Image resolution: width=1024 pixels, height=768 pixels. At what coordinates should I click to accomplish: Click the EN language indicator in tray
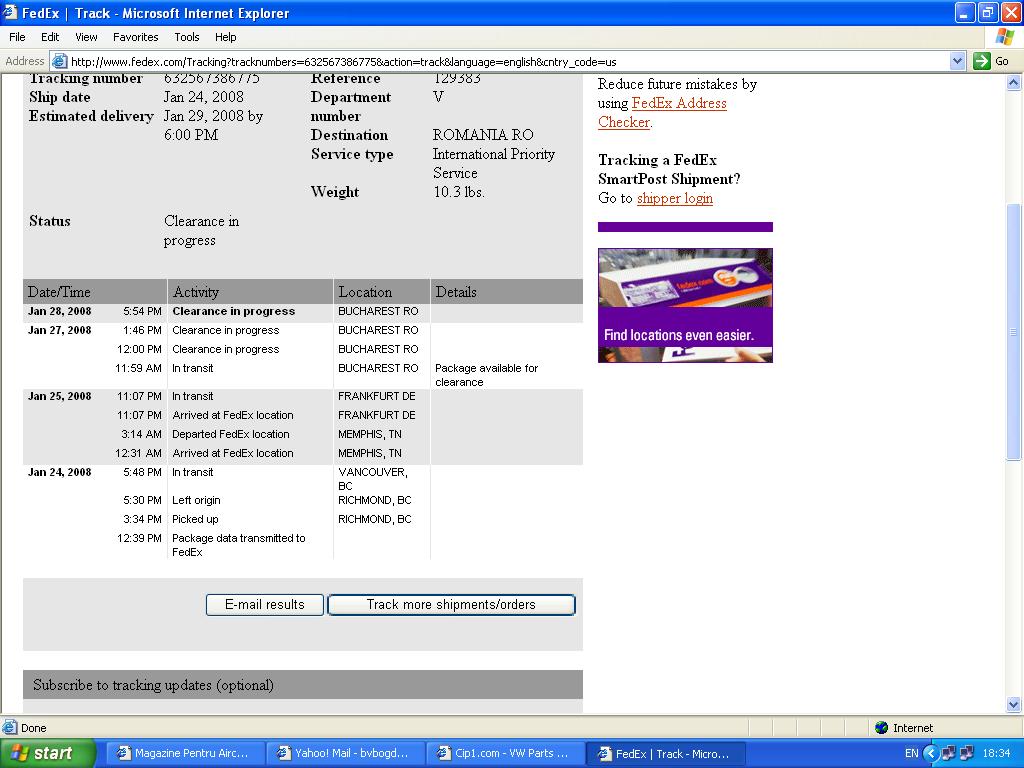tap(912, 753)
